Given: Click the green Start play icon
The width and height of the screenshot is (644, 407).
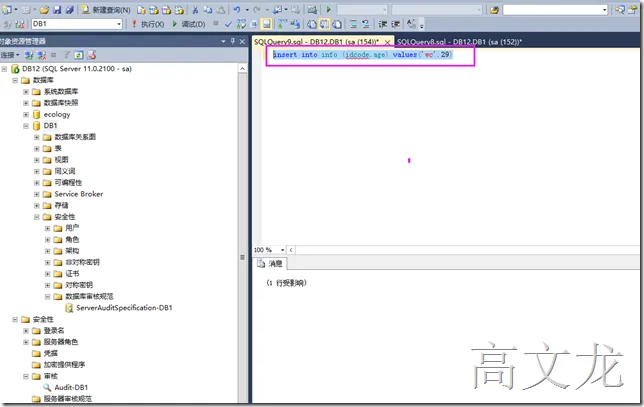Looking at the screenshot, I should coord(329,9).
